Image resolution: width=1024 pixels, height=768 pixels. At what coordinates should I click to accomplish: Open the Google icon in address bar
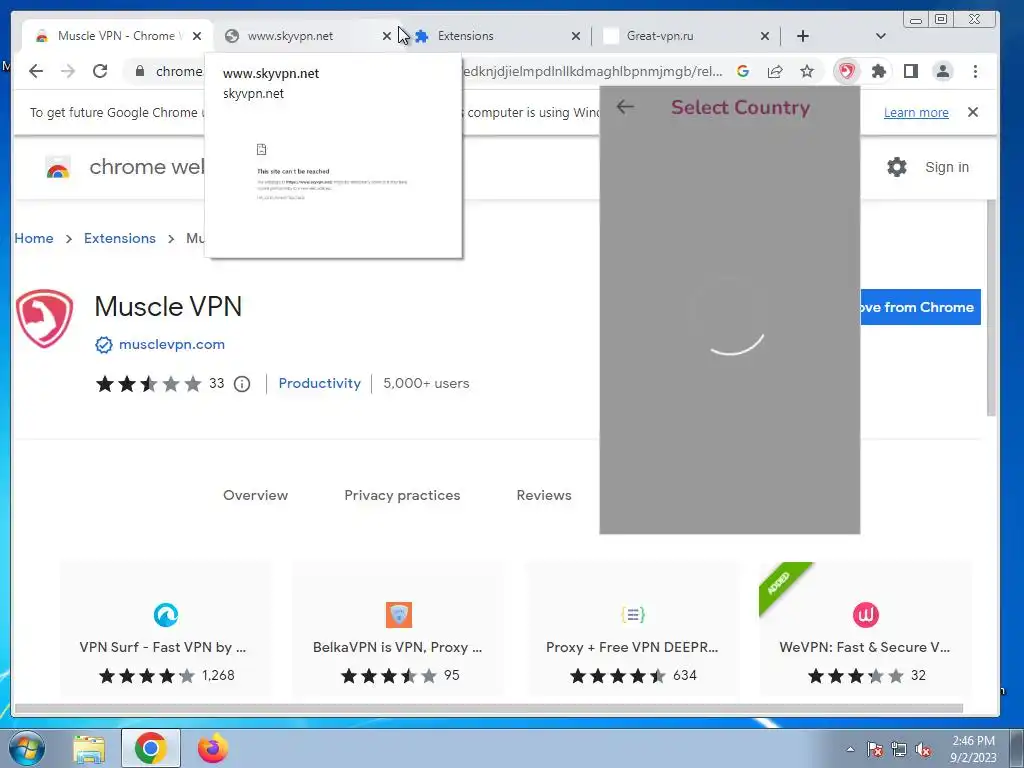[743, 71]
